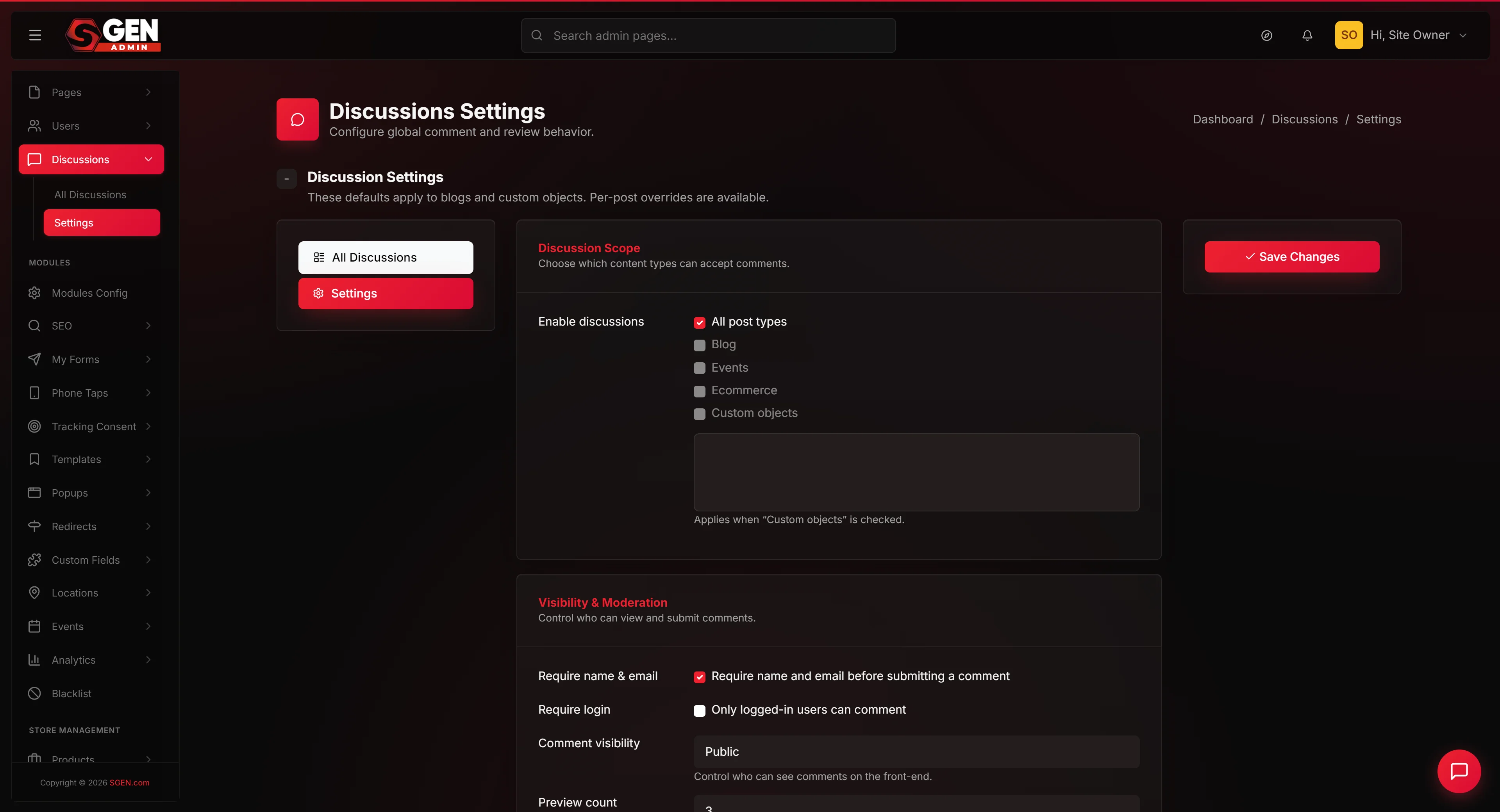Go to Dashboard breadcrumb link
The image size is (1500, 812).
(x=1223, y=119)
